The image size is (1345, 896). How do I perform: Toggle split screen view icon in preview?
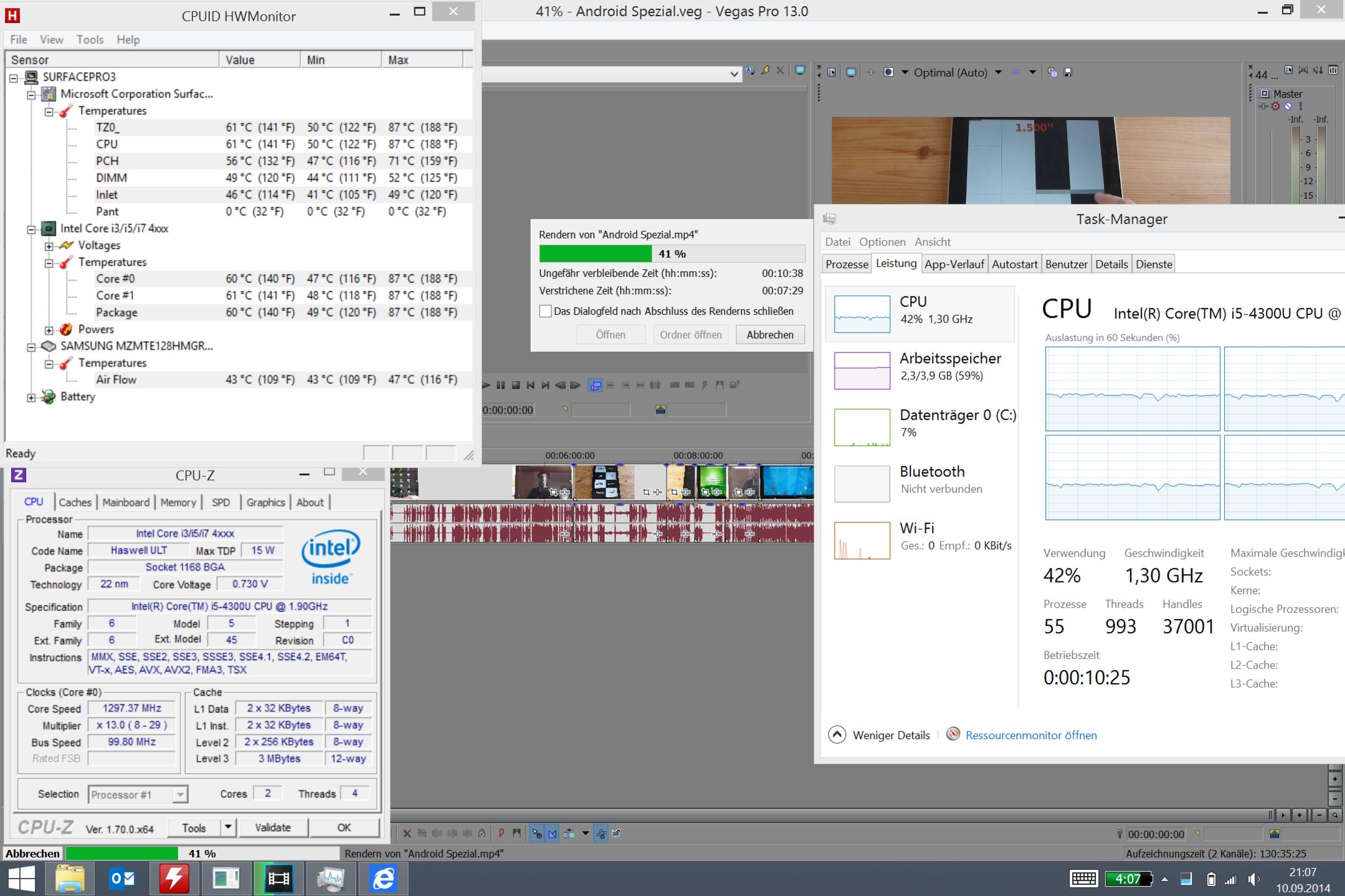pos(889,73)
